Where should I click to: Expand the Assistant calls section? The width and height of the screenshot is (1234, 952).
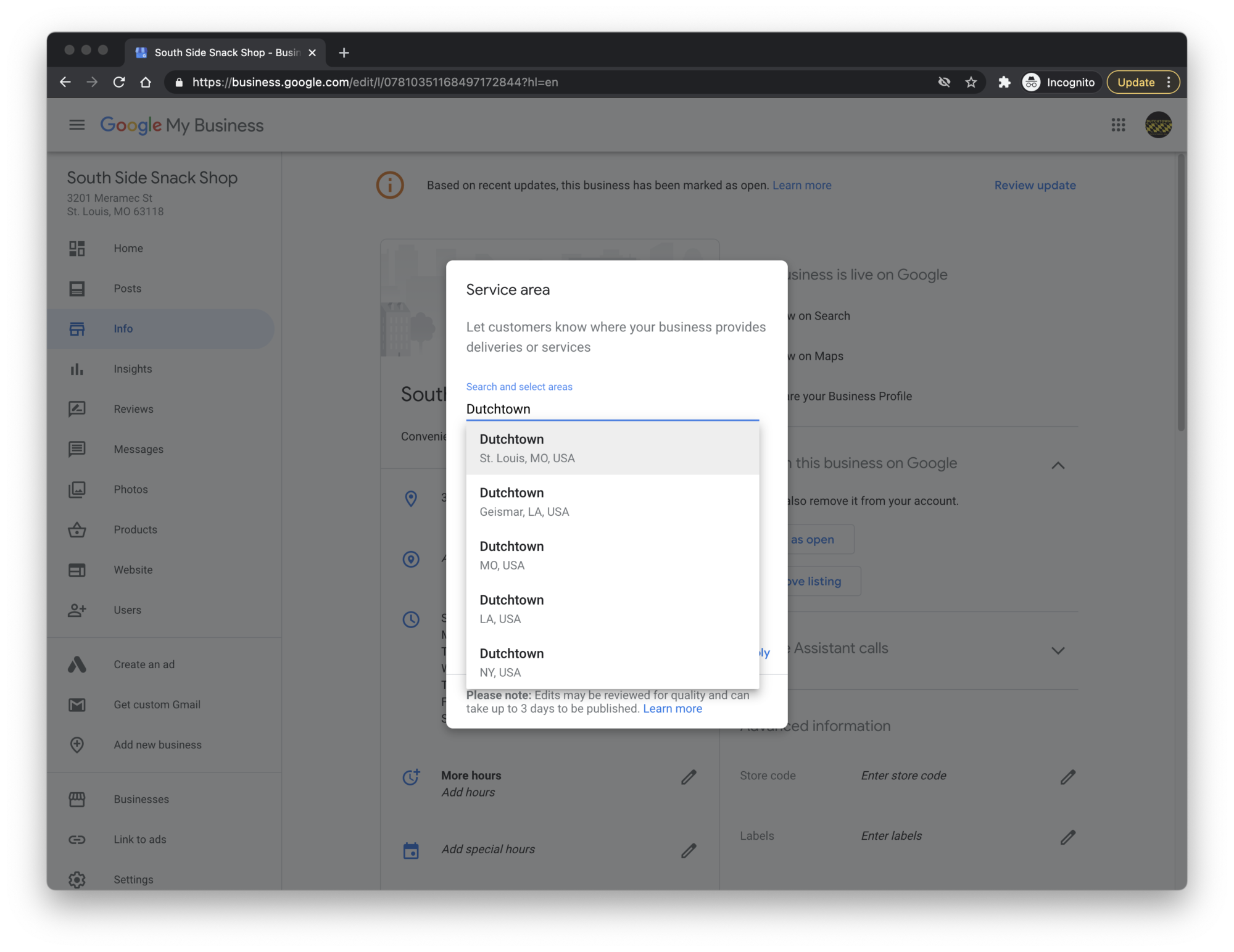pyautogui.click(x=1058, y=650)
